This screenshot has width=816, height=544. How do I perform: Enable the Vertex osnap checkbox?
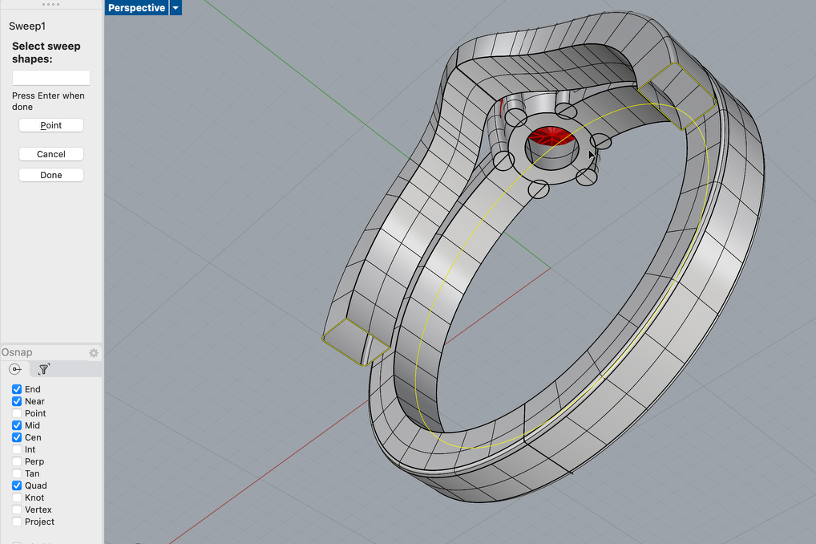click(17, 509)
